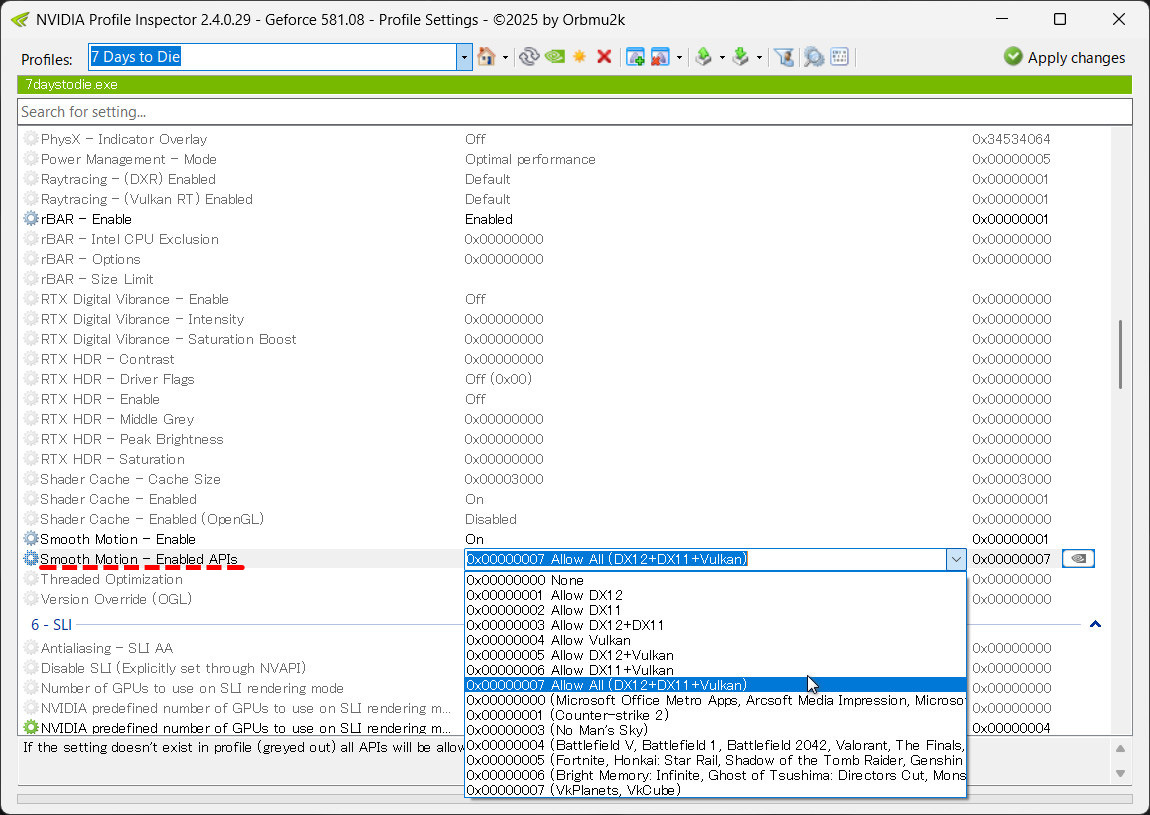Click the settings list vertical scrollbar thumb

pos(1121,355)
